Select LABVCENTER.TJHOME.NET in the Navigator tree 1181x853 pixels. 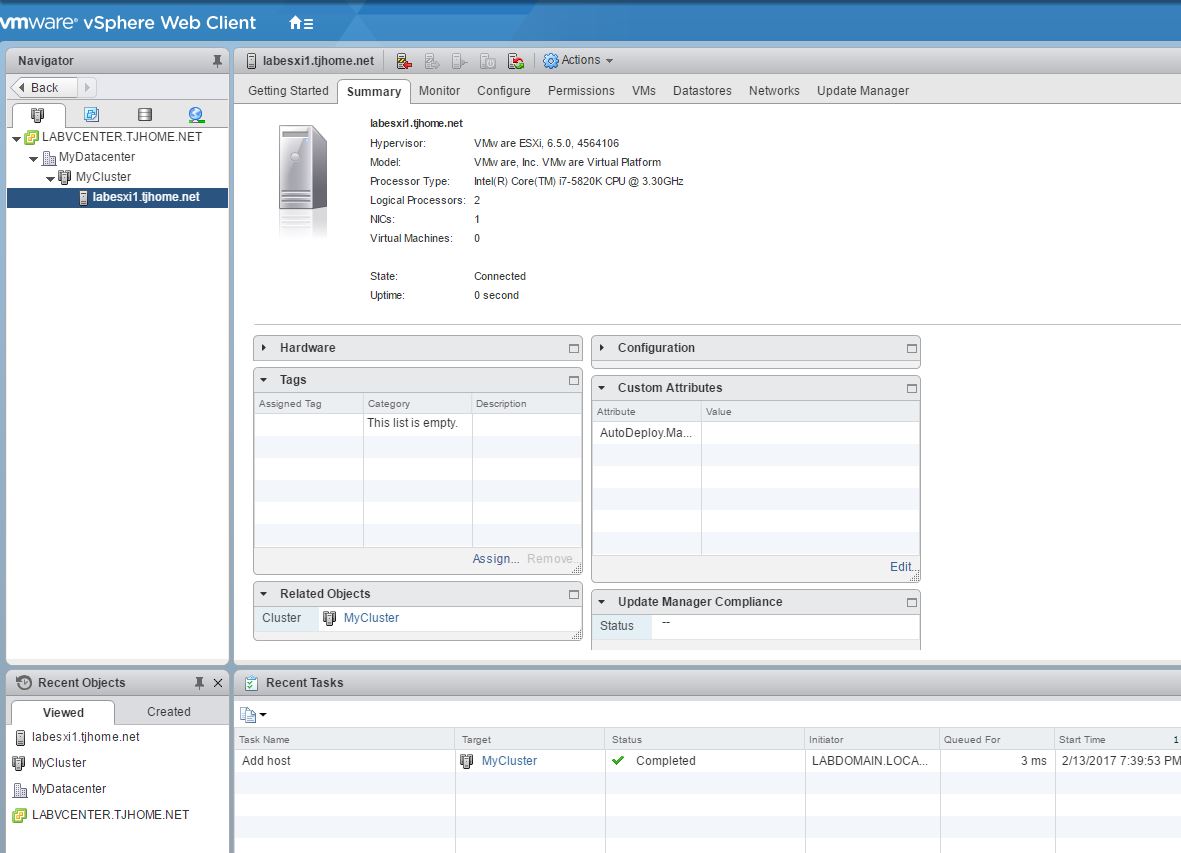click(x=122, y=137)
